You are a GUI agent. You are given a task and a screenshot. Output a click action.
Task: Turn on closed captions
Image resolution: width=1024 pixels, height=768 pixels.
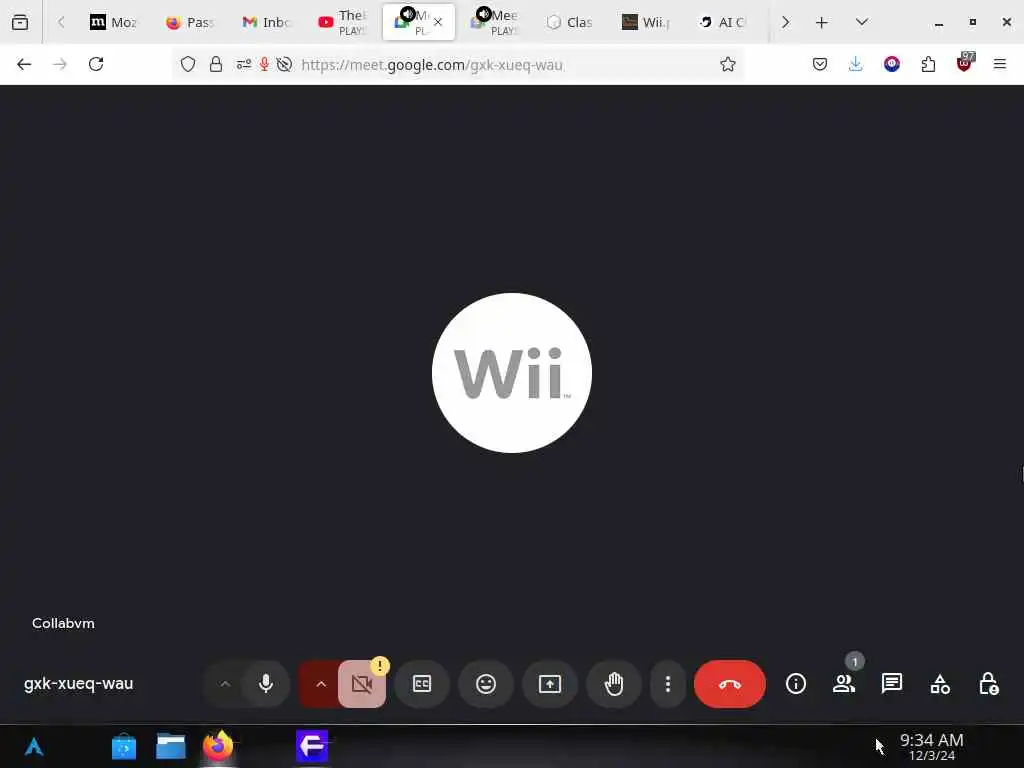point(422,684)
